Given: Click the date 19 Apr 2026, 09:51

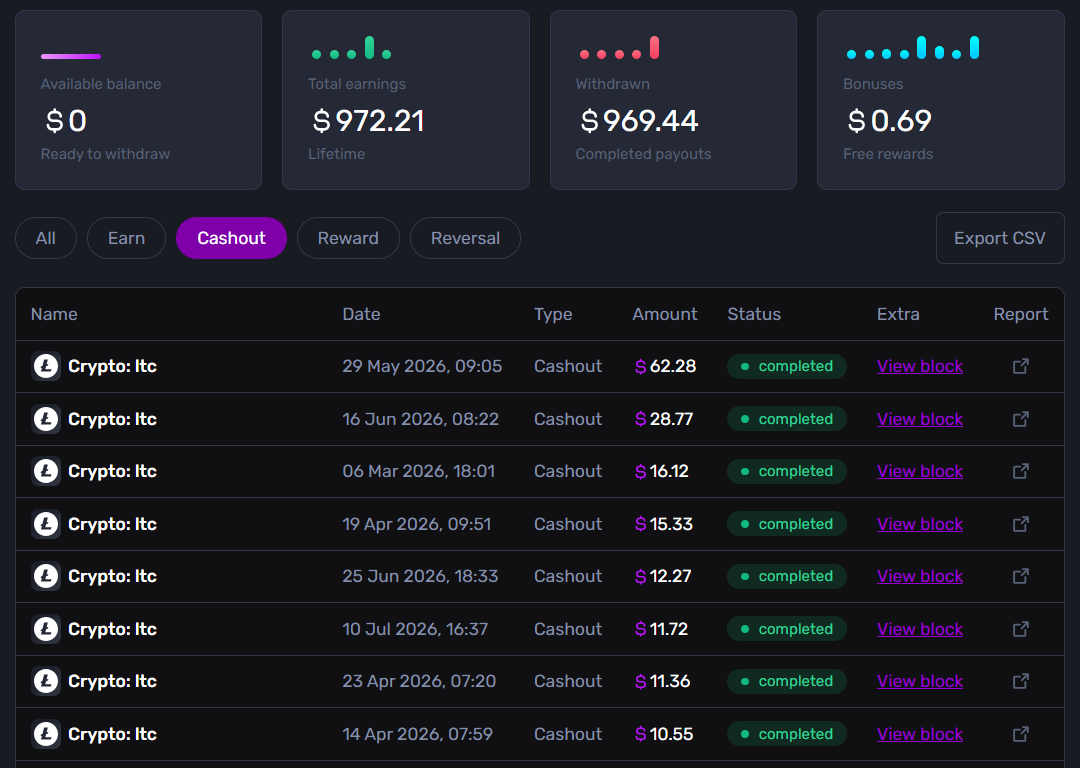Looking at the screenshot, I should tap(417, 524).
